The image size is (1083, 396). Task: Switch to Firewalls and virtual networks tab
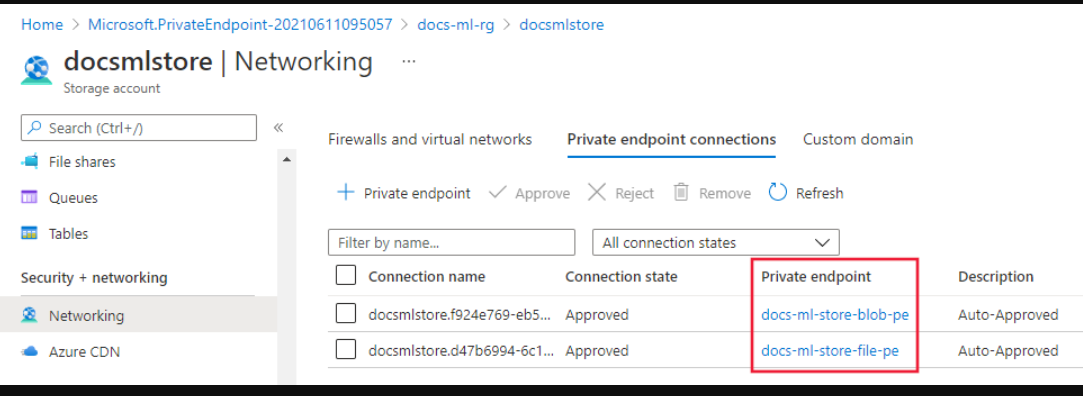point(430,140)
